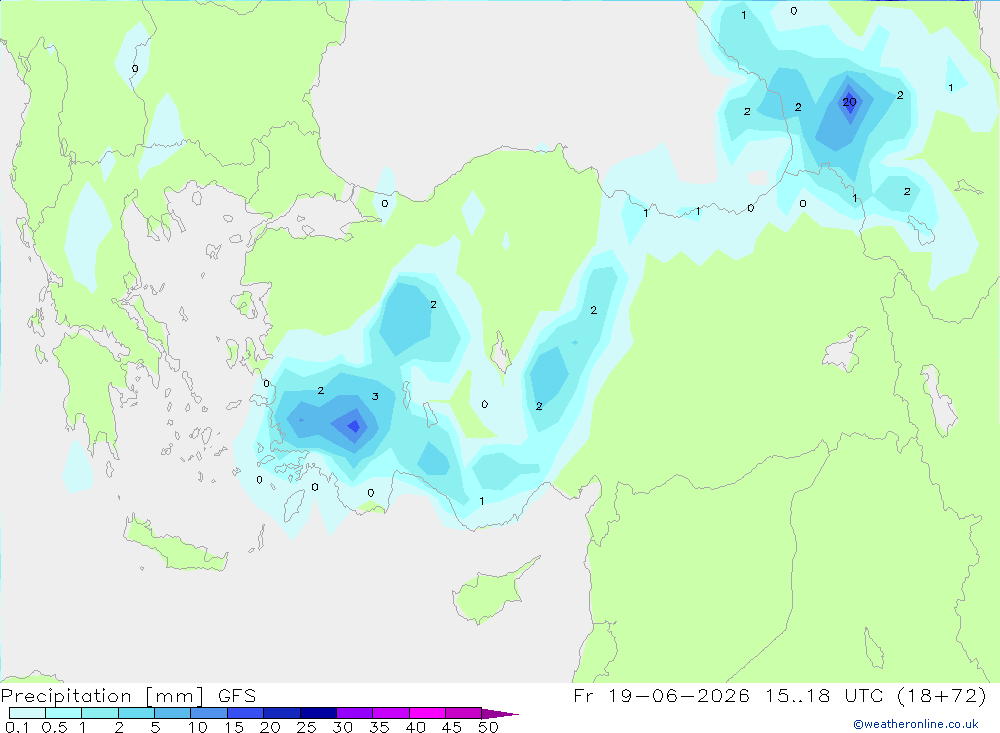Image resolution: width=1000 pixels, height=733 pixels.
Task: Click the 45–50 mm legend color swatch
Action: click(464, 713)
